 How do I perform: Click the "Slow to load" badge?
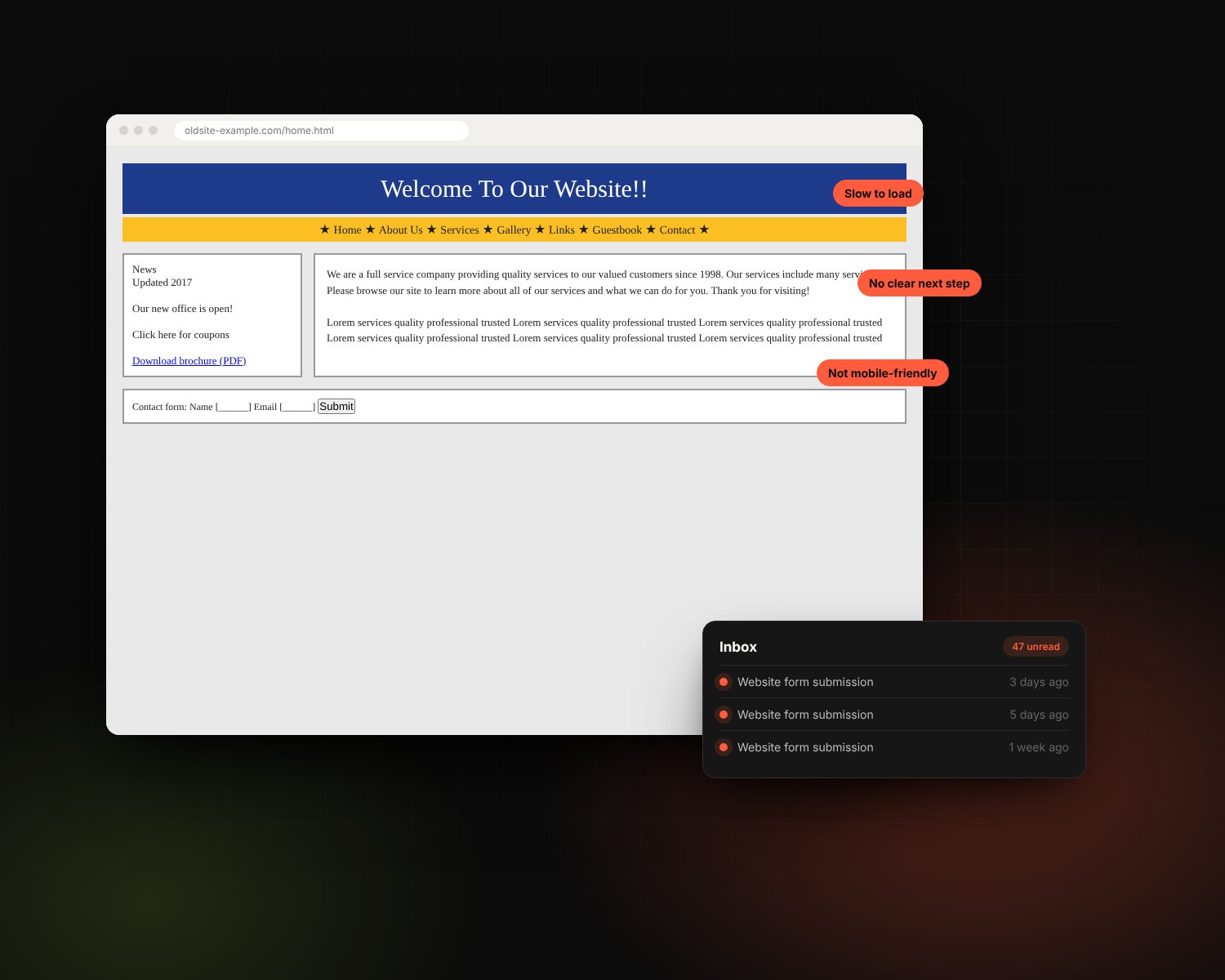pos(878,194)
